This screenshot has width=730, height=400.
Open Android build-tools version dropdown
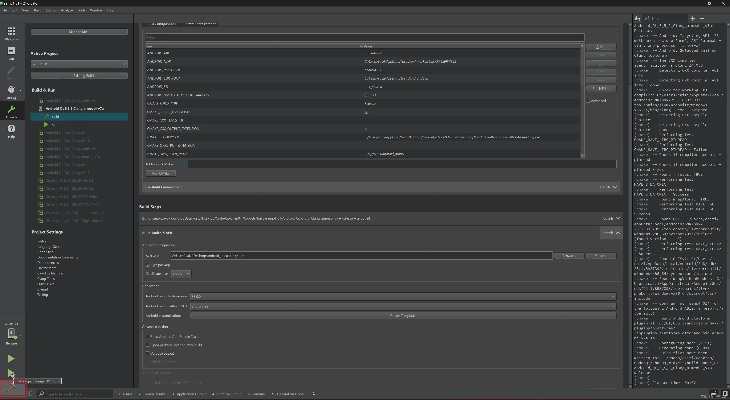pos(401,305)
